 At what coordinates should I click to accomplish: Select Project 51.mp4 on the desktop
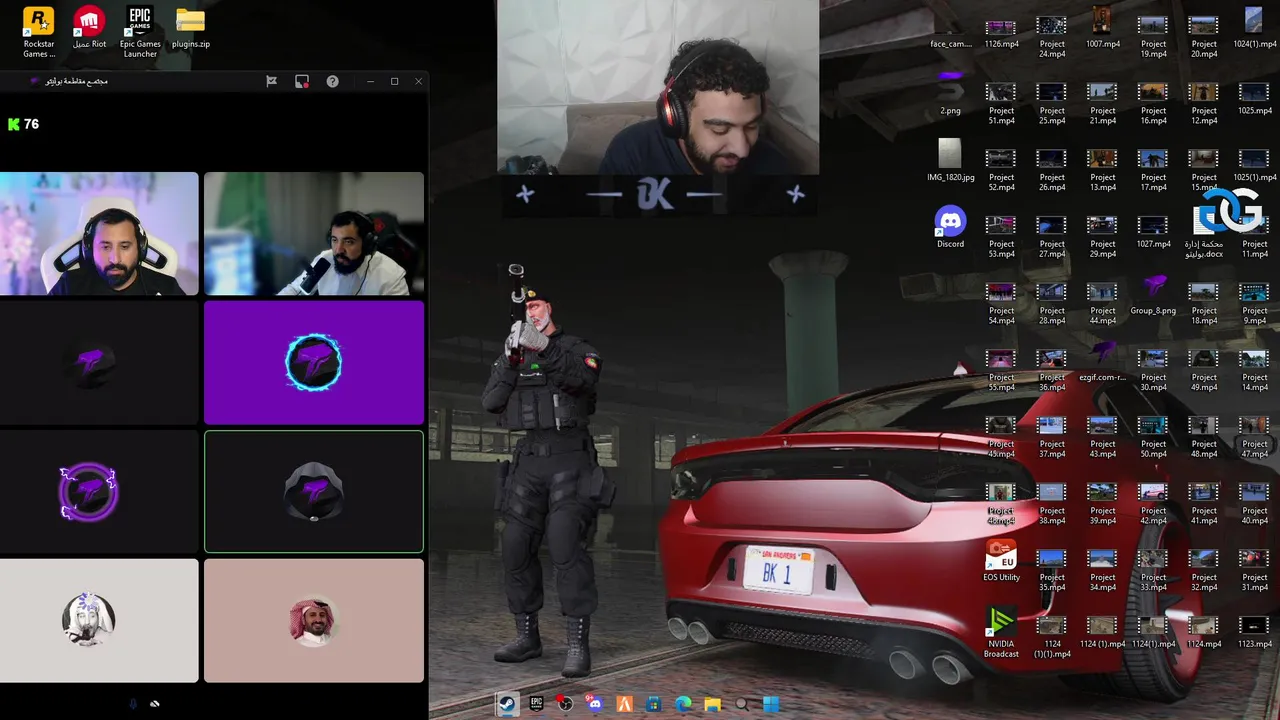pyautogui.click(x=1001, y=105)
